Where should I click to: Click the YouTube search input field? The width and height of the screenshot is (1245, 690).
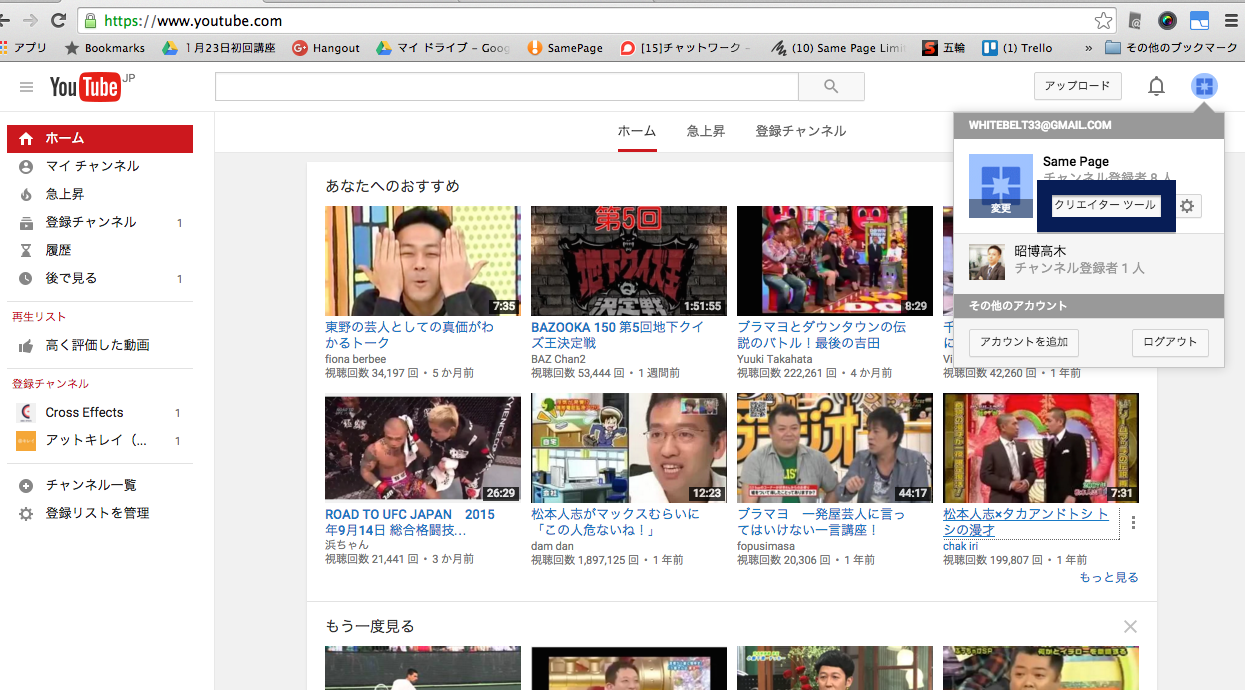point(507,87)
